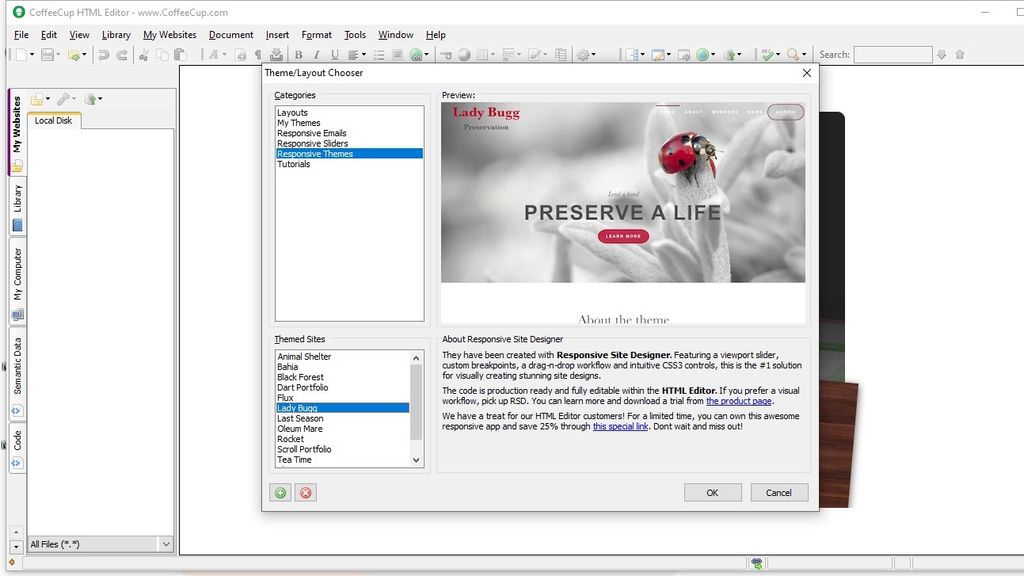Toggle italic formatting

pyautogui.click(x=317, y=54)
